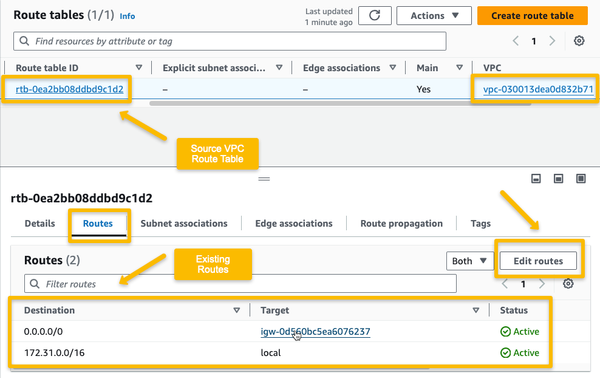Screen dimensions: 600x378
Task: Sort by Destination column arrow
Action: [x=237, y=310]
